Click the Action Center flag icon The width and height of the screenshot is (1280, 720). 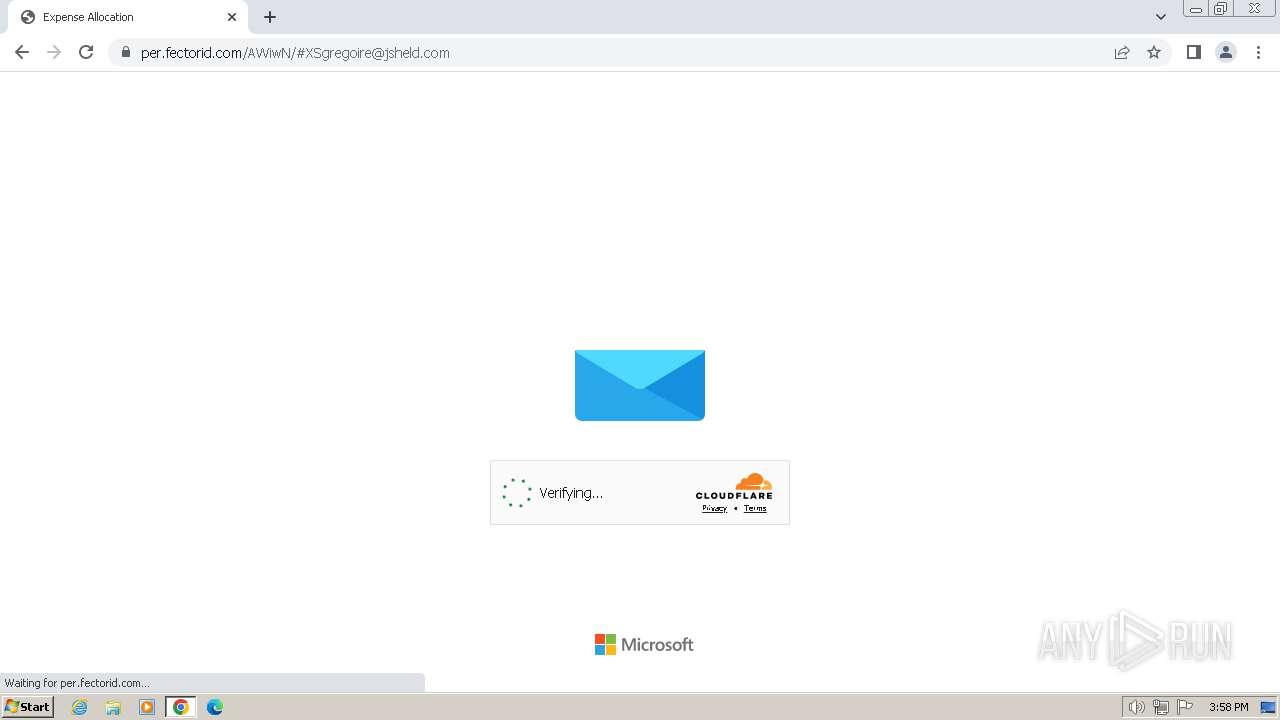[1185, 707]
